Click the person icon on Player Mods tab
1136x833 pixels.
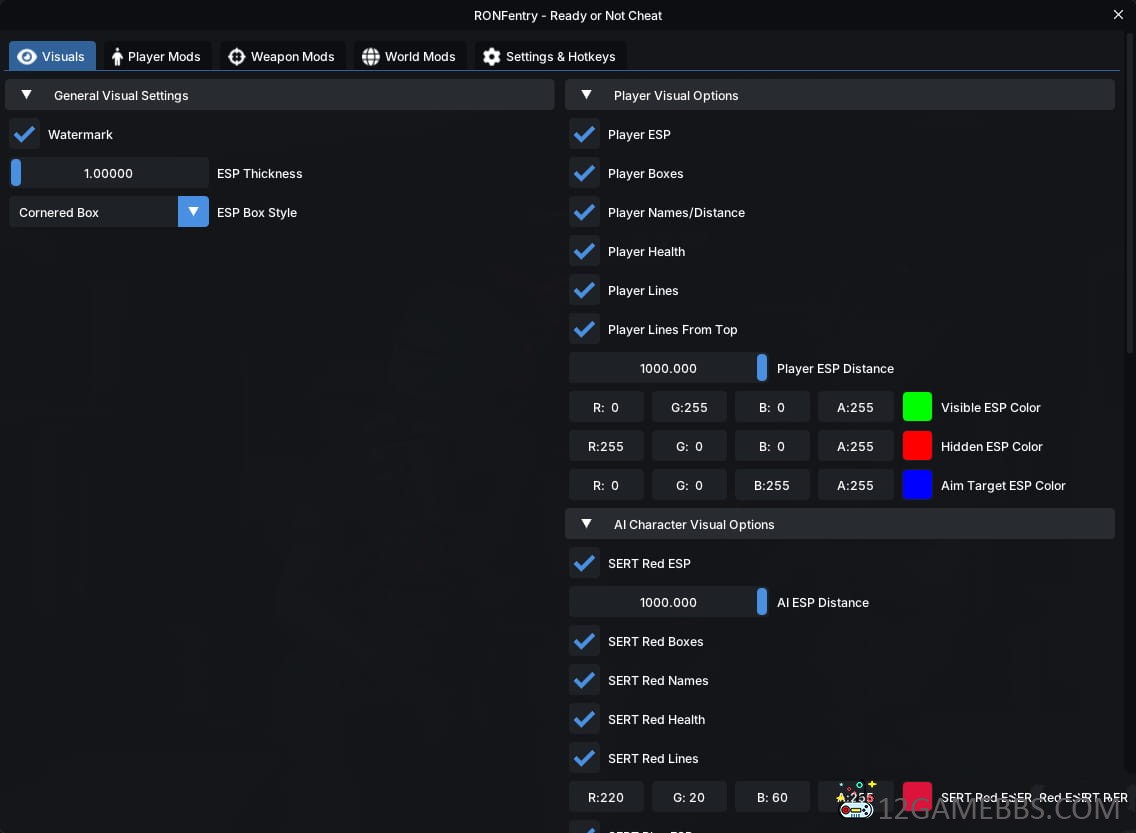117,57
